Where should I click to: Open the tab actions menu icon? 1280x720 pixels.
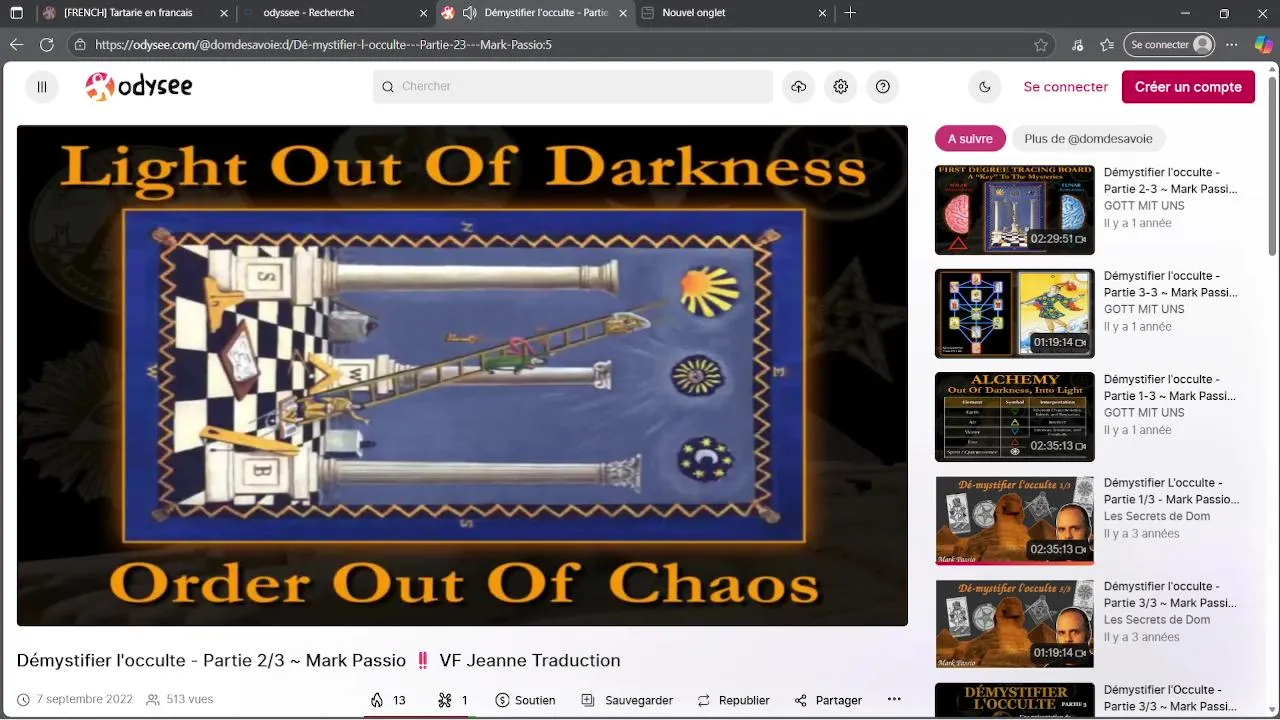coord(16,13)
